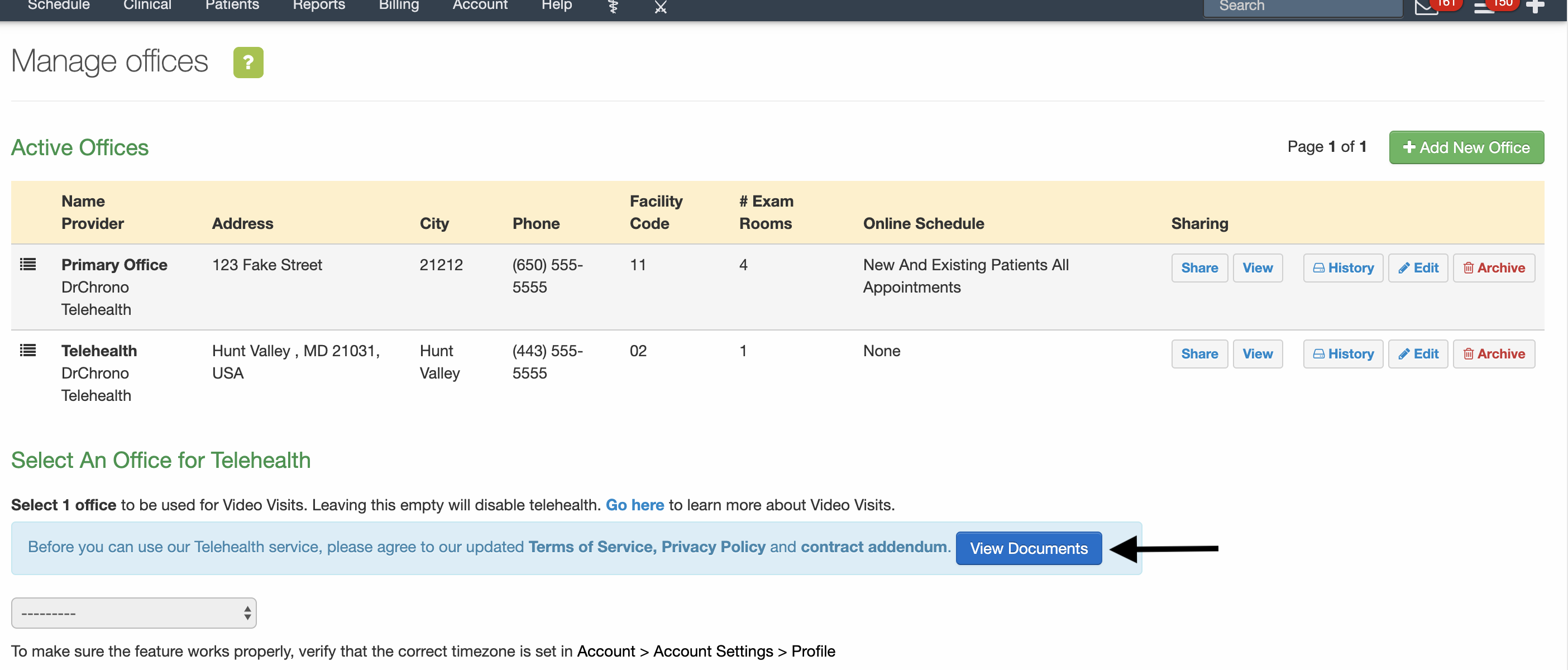The height and width of the screenshot is (670, 1568).
Task: View sharing for Telehealth office
Action: pyautogui.click(x=1257, y=353)
